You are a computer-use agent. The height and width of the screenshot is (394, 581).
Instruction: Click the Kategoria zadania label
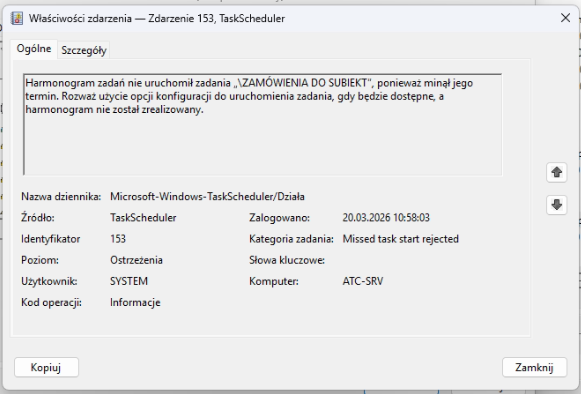coord(291,239)
